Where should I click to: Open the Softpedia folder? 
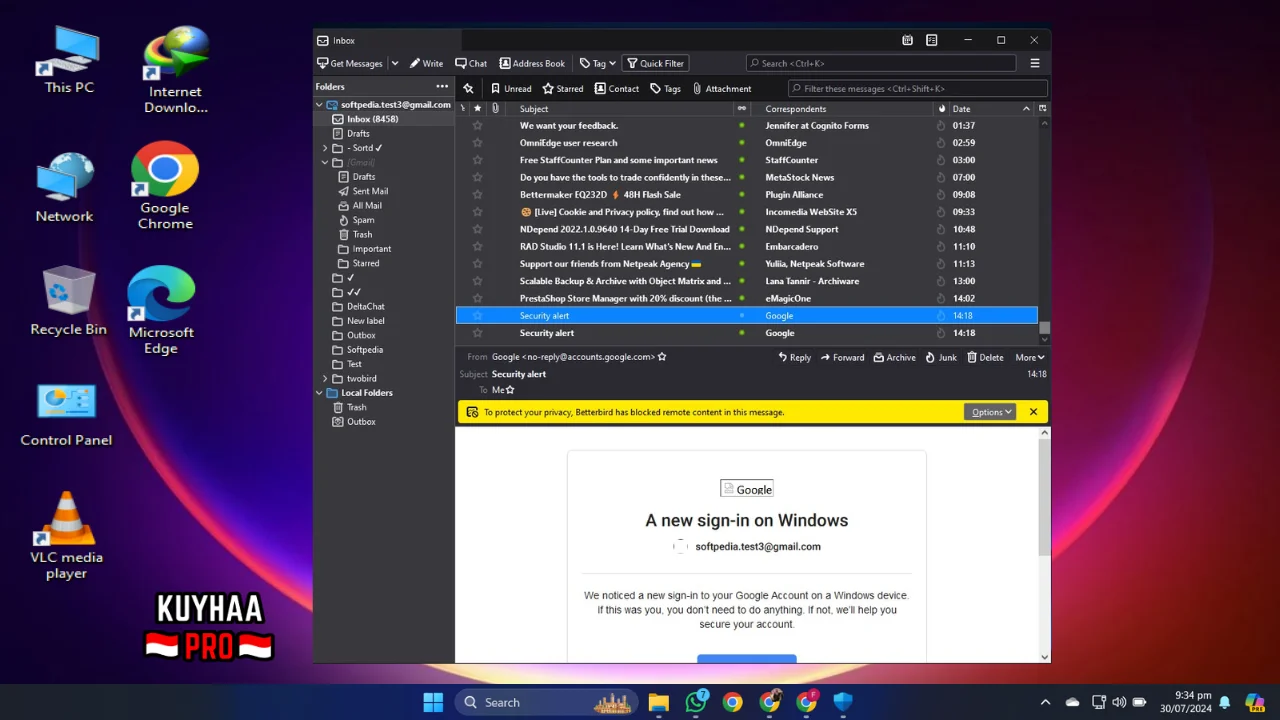point(364,350)
